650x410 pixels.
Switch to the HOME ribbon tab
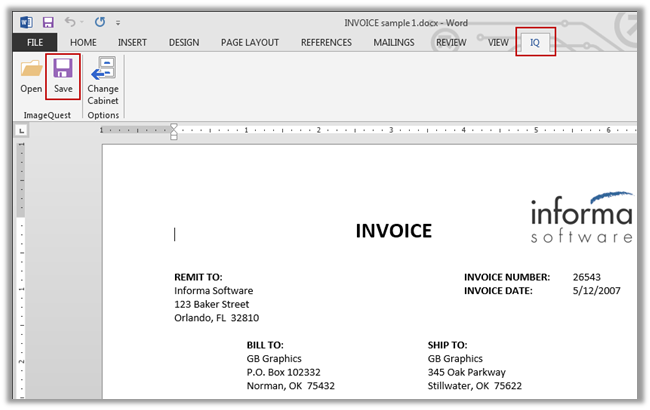coord(83,43)
